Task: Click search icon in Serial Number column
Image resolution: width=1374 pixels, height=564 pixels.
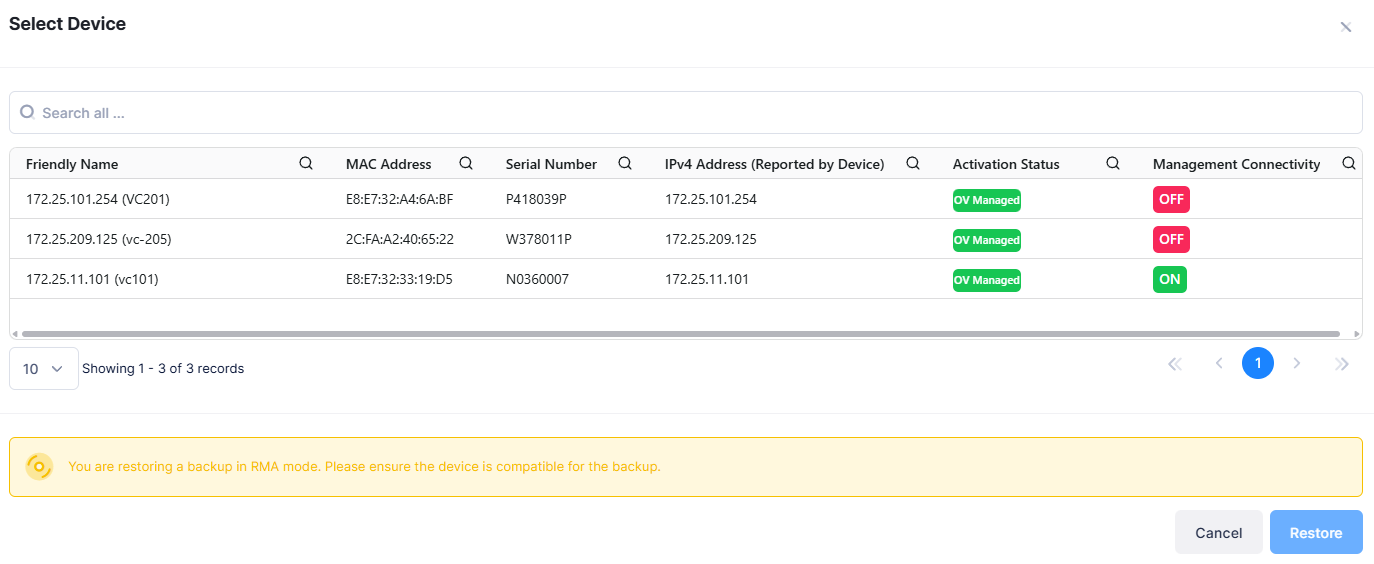Action: [x=625, y=164]
